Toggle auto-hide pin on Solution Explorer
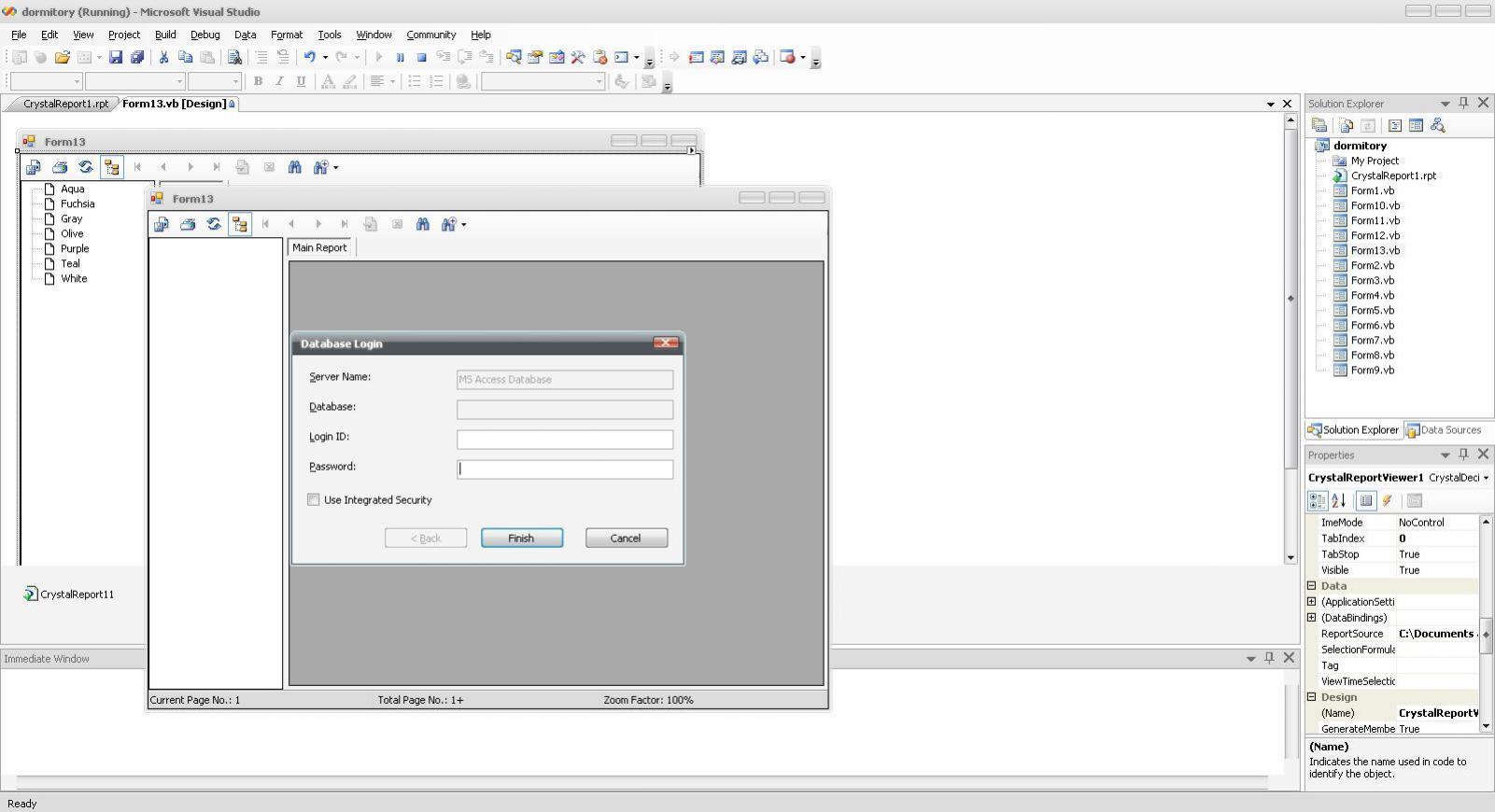1495x812 pixels. coord(1463,103)
